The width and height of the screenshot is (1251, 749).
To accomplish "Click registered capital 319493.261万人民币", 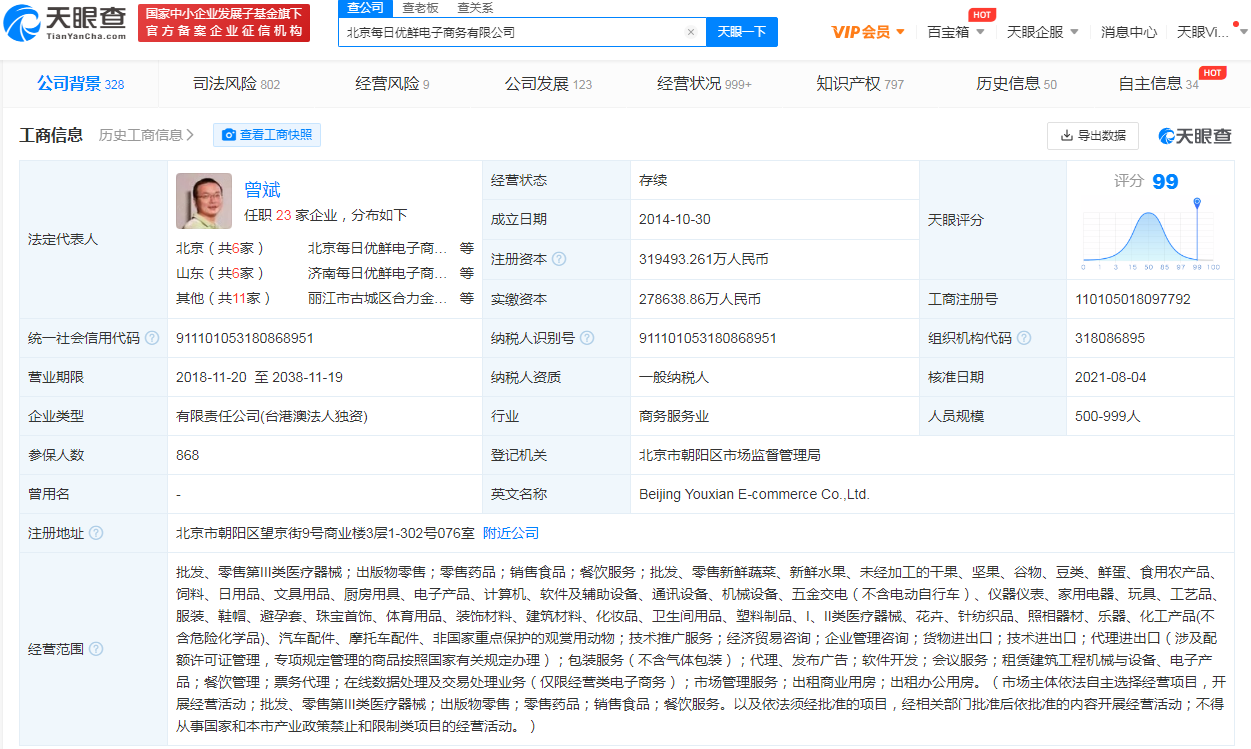I will (x=703, y=259).
